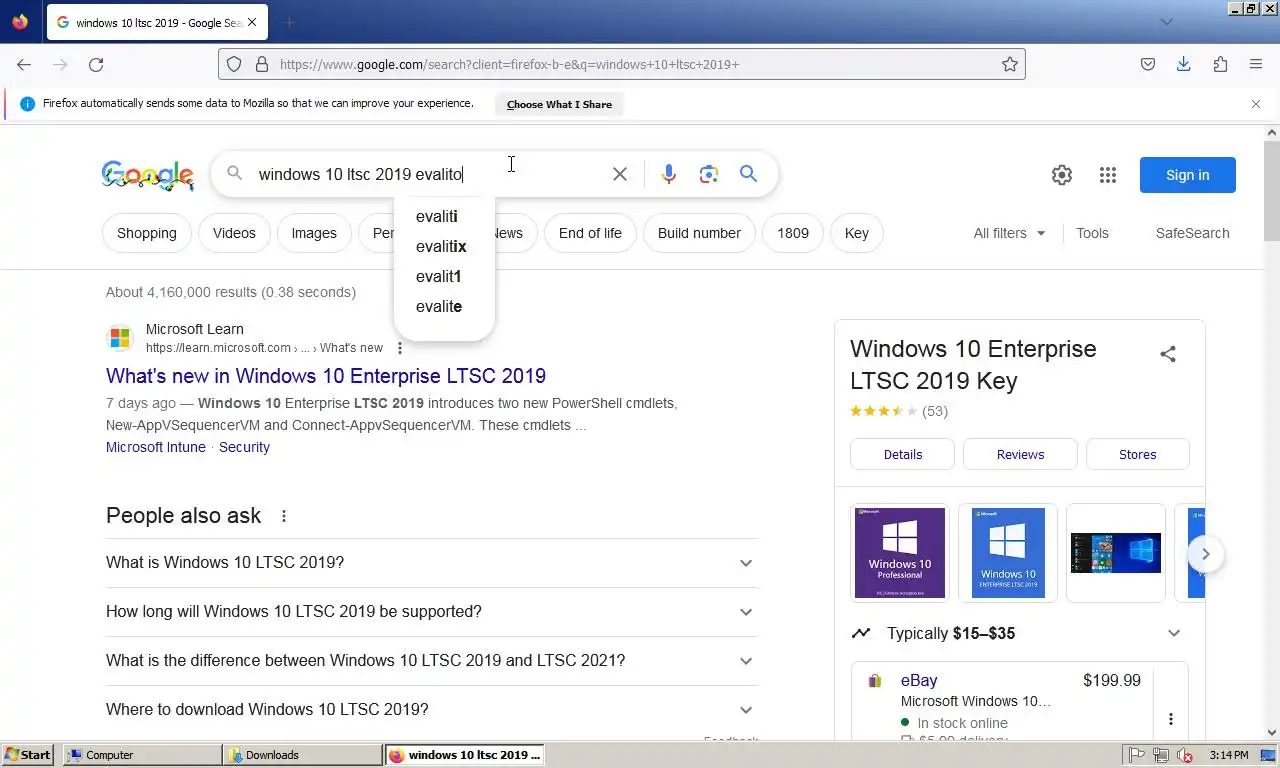Expand Where to download Windows 10 LTSC 2019

click(x=432, y=710)
